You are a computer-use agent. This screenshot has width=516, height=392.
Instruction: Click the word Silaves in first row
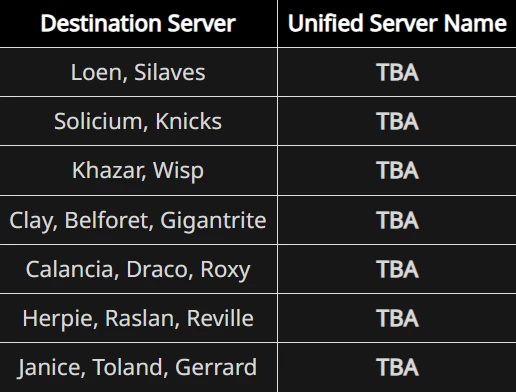click(170, 72)
